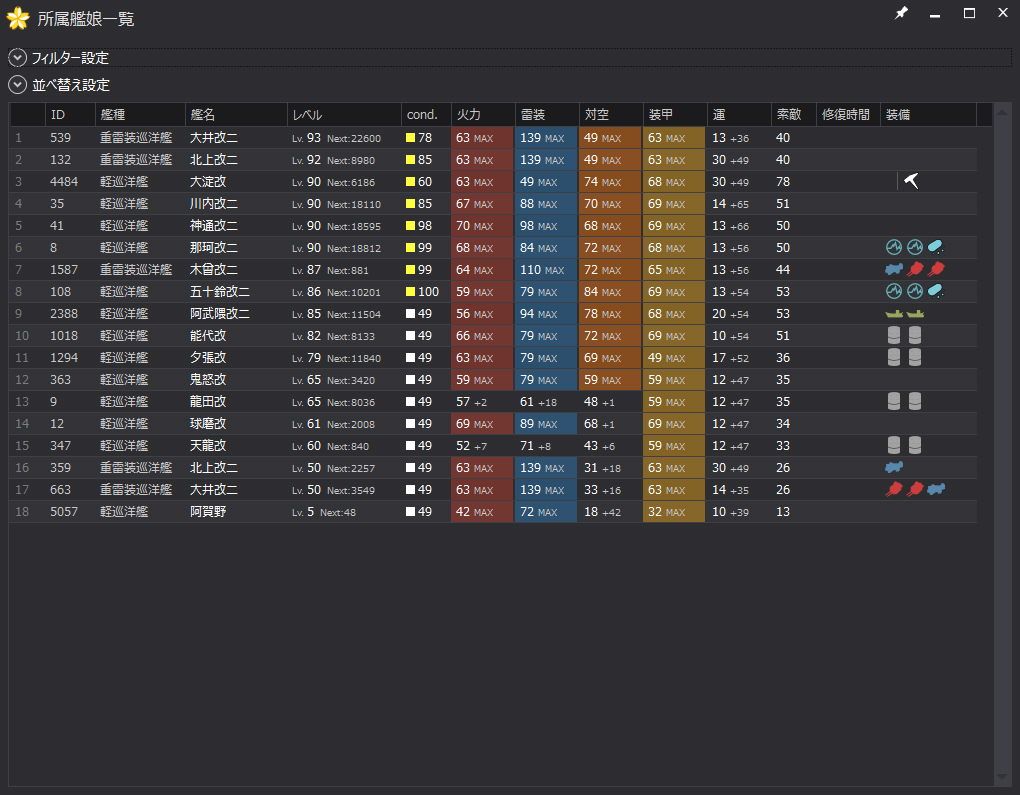Click the second drum canister icon on the 天龍改 row
1020x795 pixels.
click(915, 445)
